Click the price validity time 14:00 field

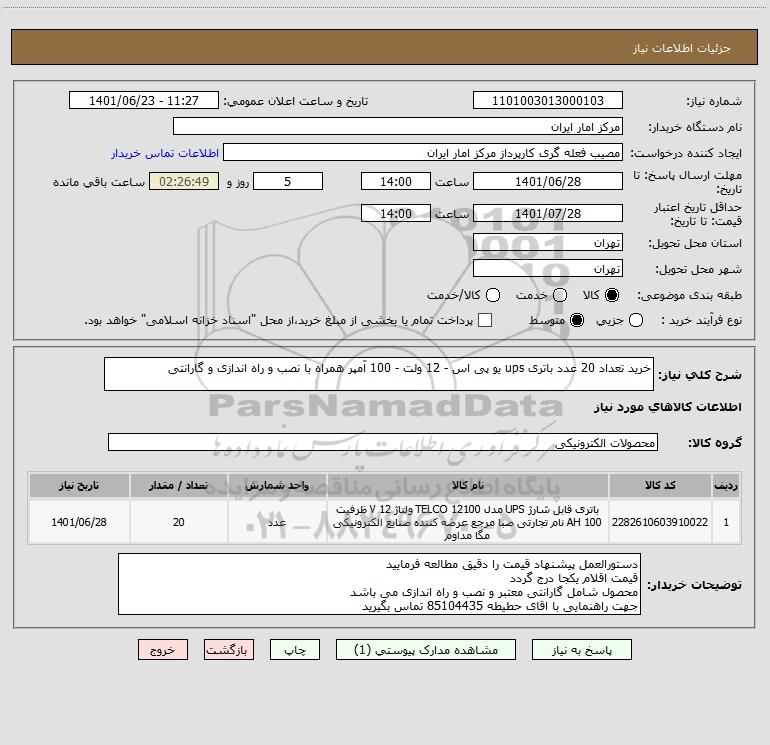coord(396,213)
